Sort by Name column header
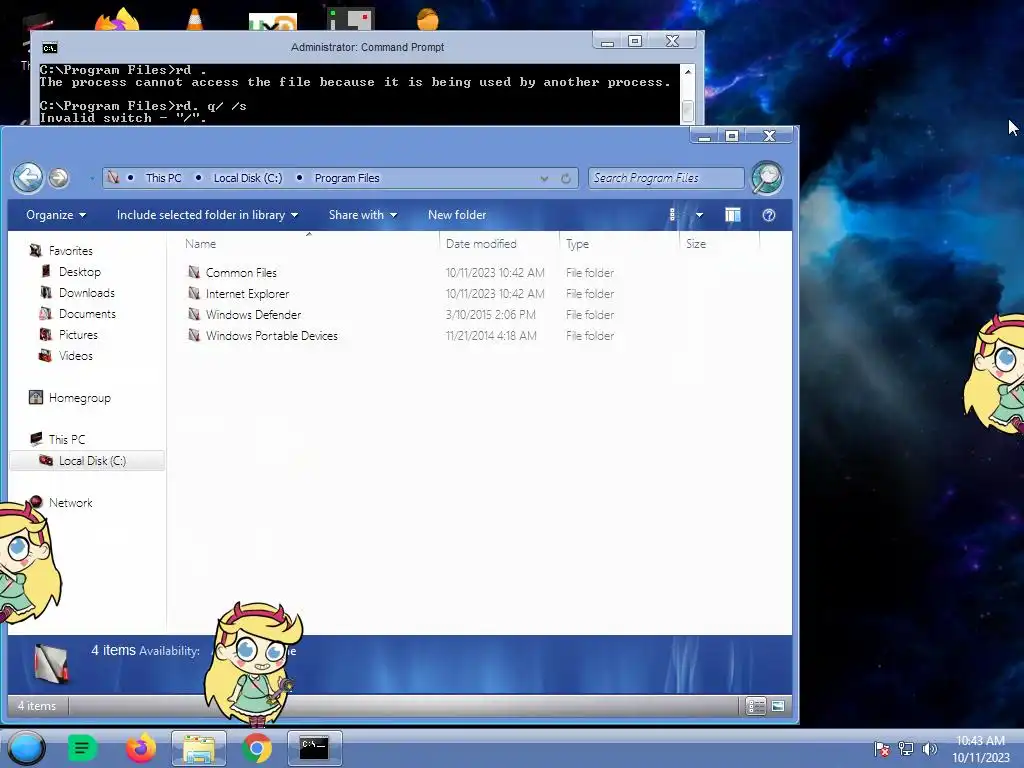 coord(309,244)
